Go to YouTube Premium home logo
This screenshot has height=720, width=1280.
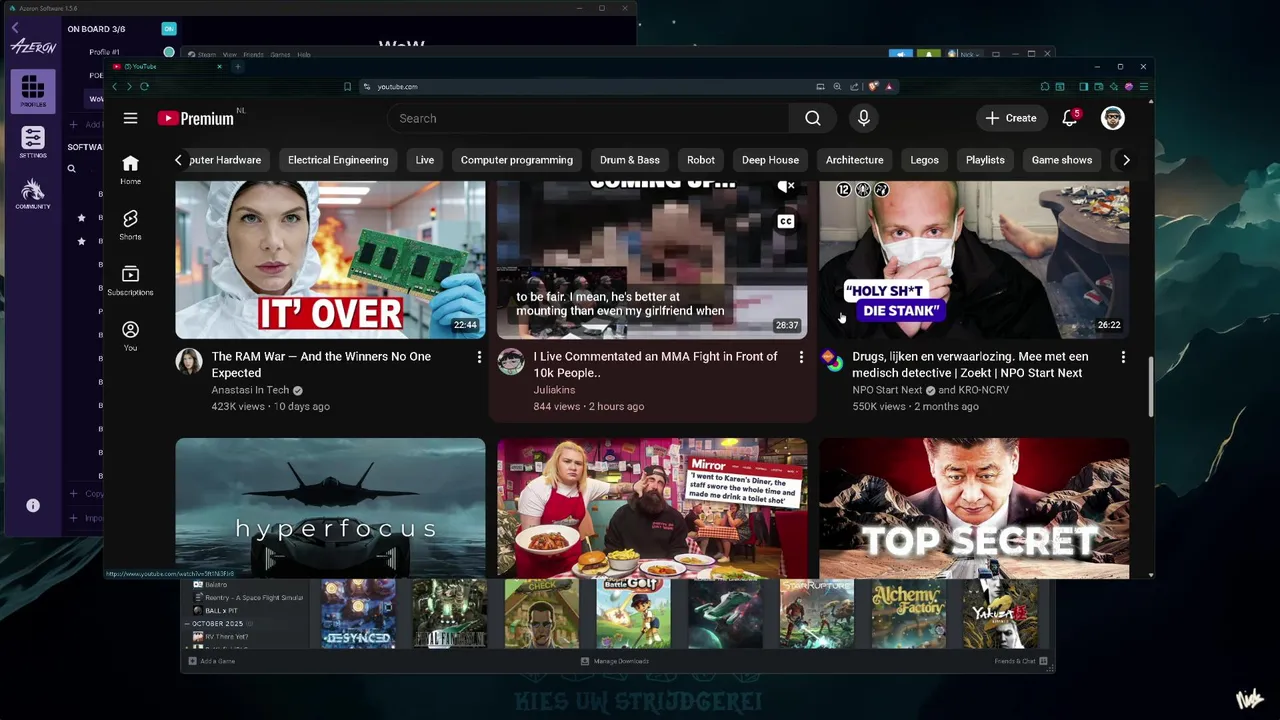195,118
